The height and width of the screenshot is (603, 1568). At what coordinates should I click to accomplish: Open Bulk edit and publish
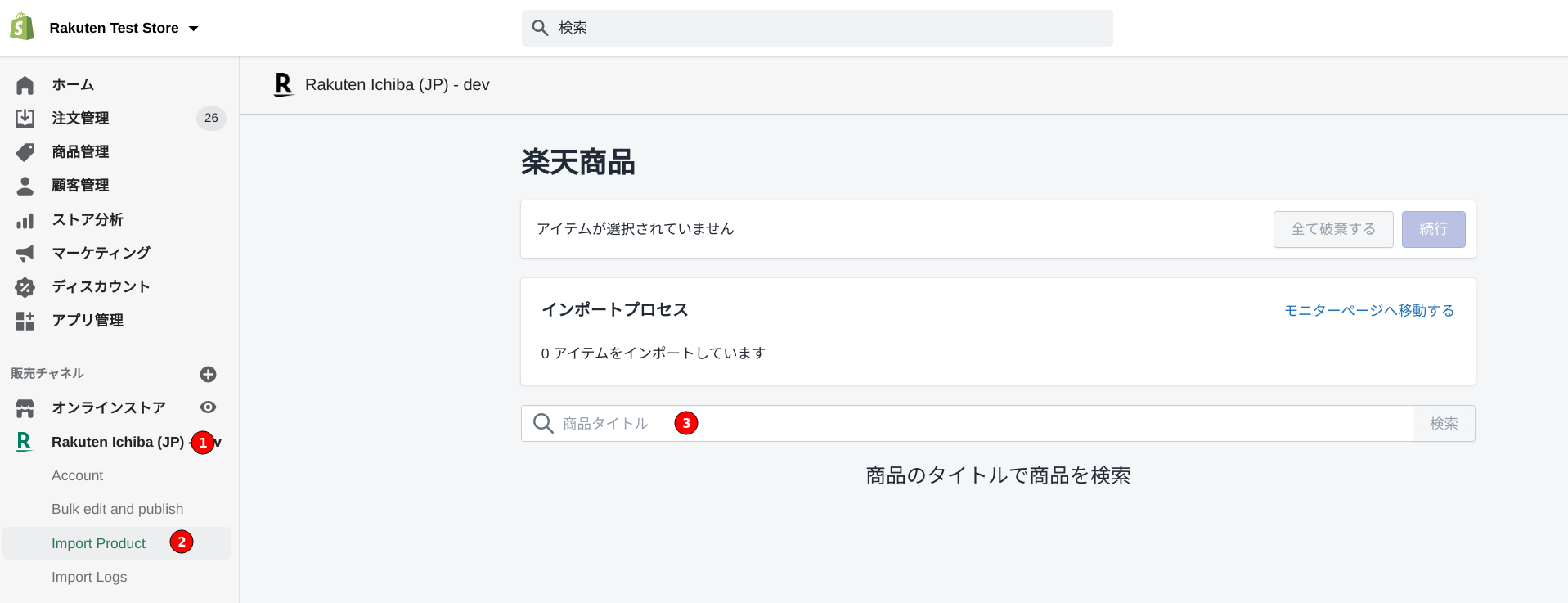pyautogui.click(x=118, y=509)
